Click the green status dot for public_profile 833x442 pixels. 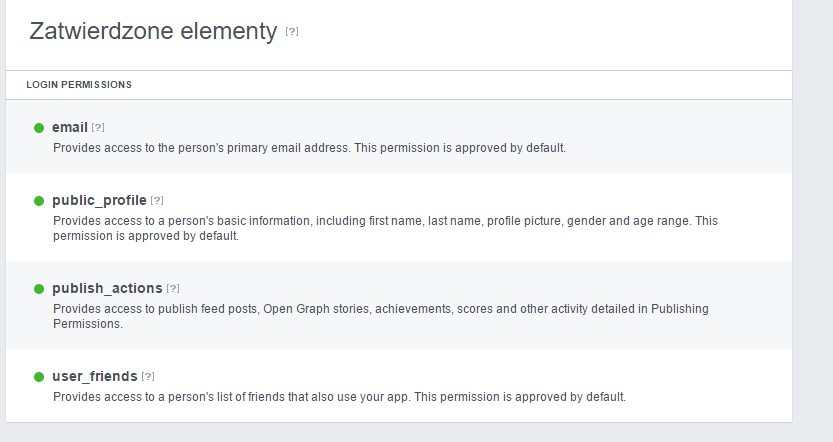point(39,201)
